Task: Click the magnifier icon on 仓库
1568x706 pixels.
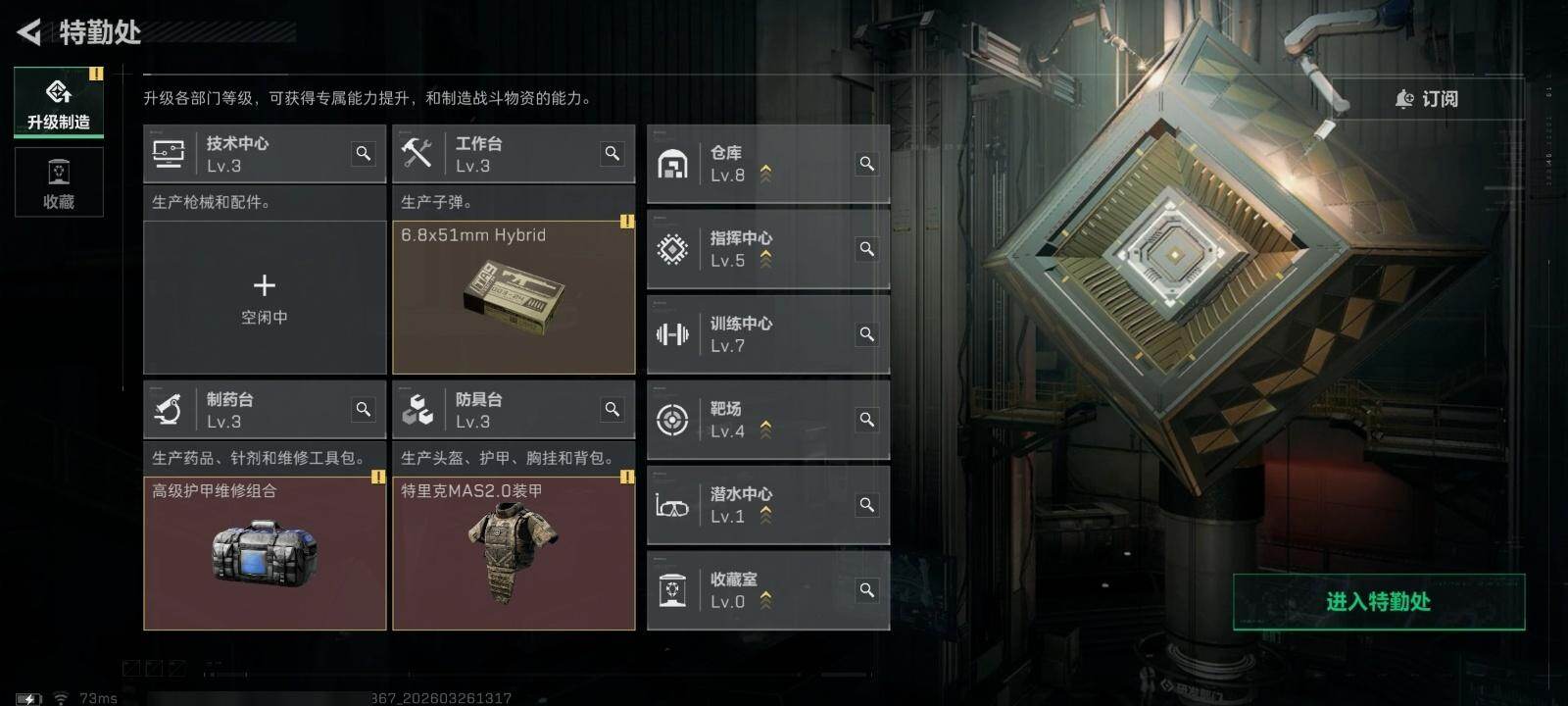Action: tap(867, 164)
